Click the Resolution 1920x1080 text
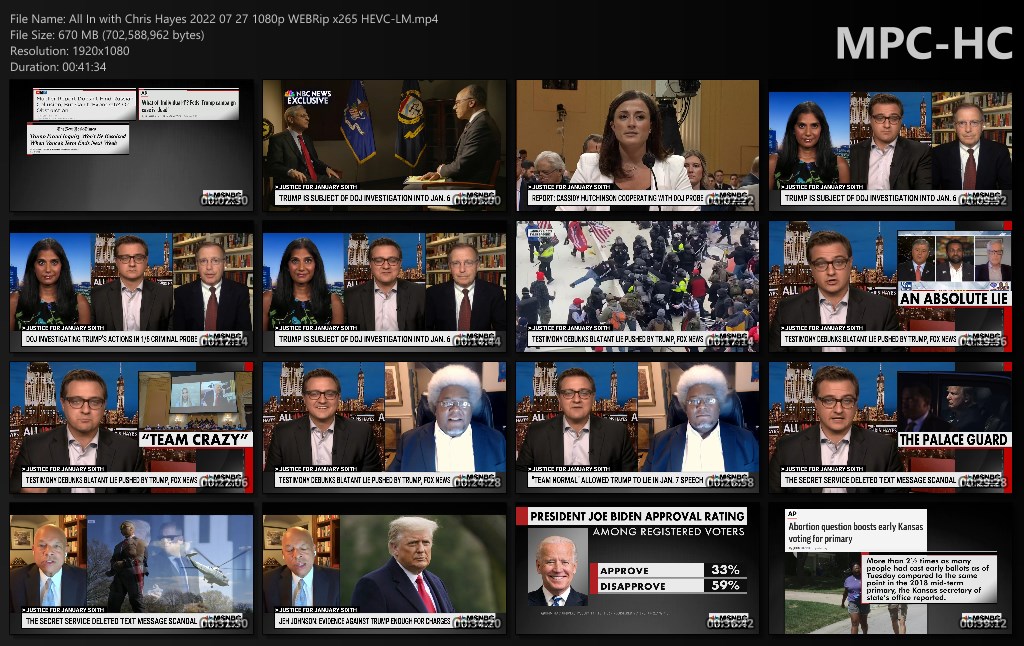The width and height of the screenshot is (1024, 646). coord(70,51)
